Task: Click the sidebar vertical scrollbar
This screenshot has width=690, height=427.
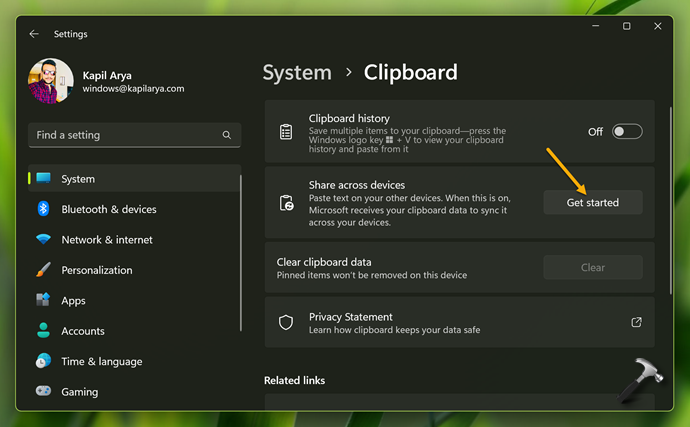Action: [x=241, y=250]
